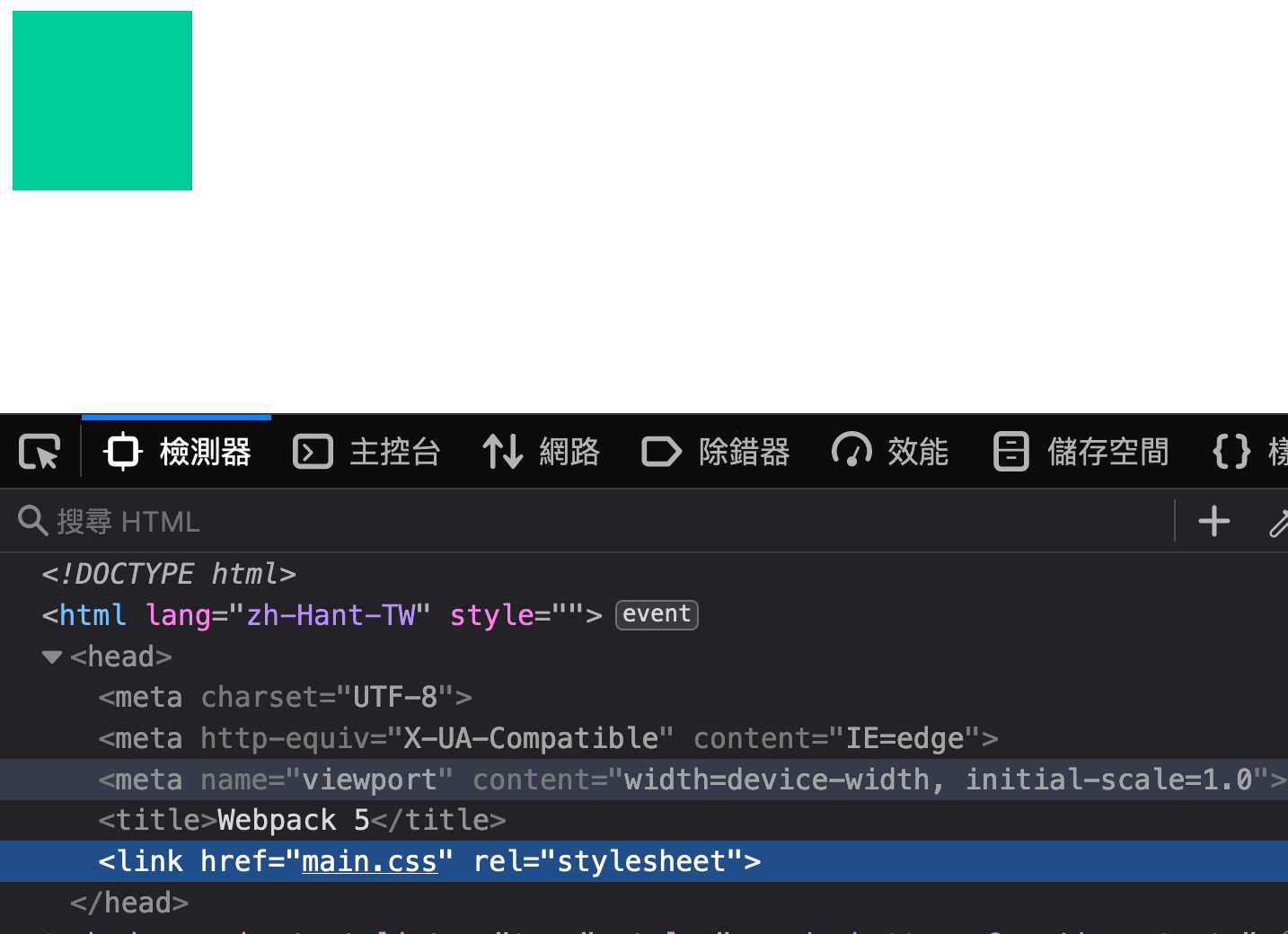Click the Style Editor braces icon

(x=1231, y=452)
